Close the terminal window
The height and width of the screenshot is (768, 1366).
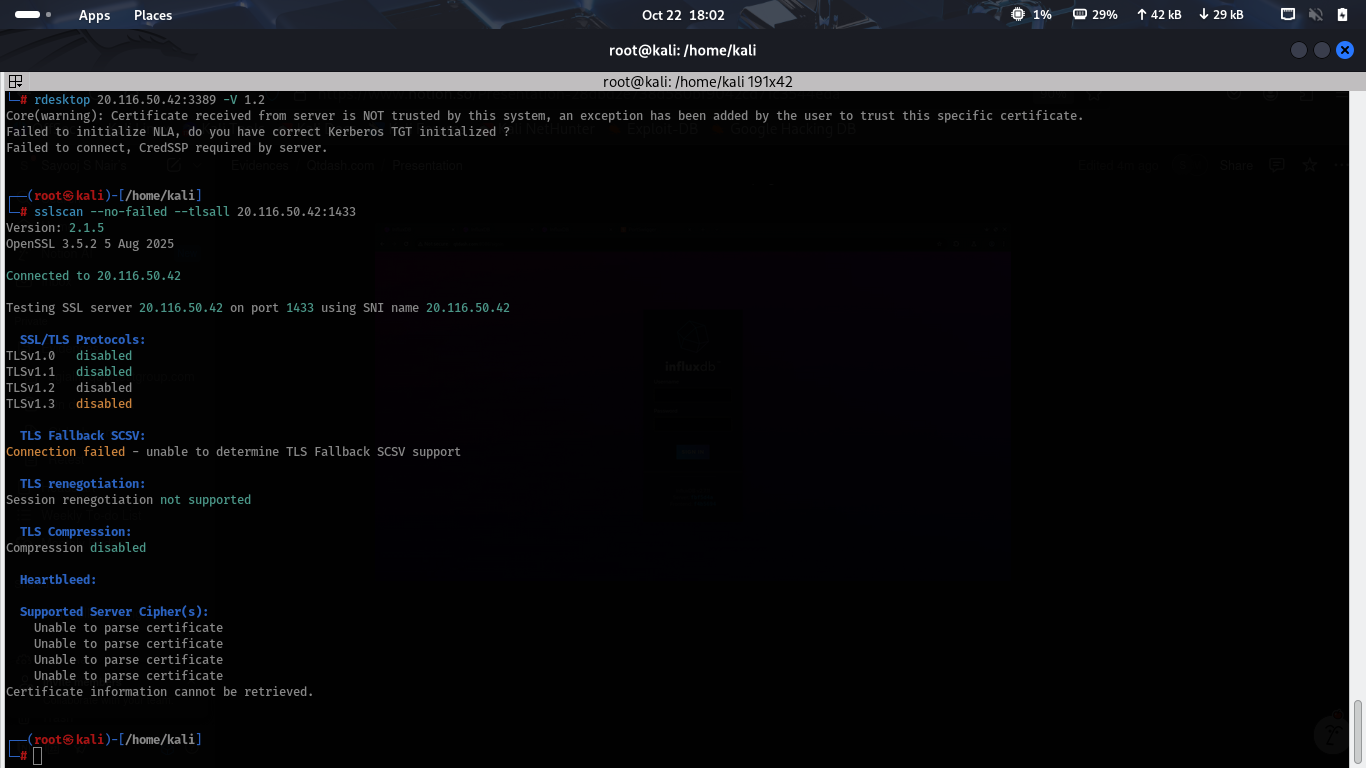[x=1345, y=50]
